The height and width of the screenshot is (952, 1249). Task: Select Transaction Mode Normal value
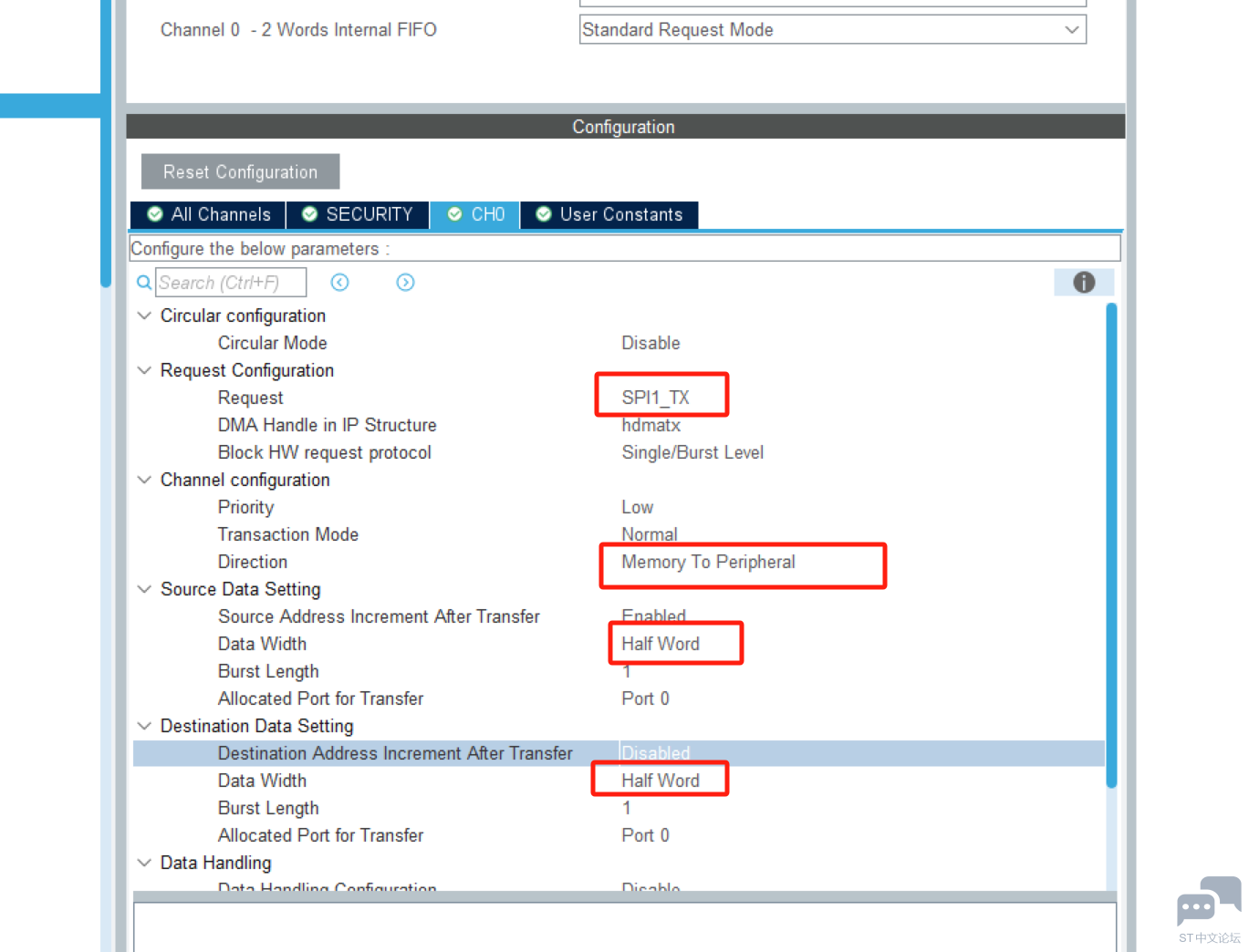tap(649, 534)
